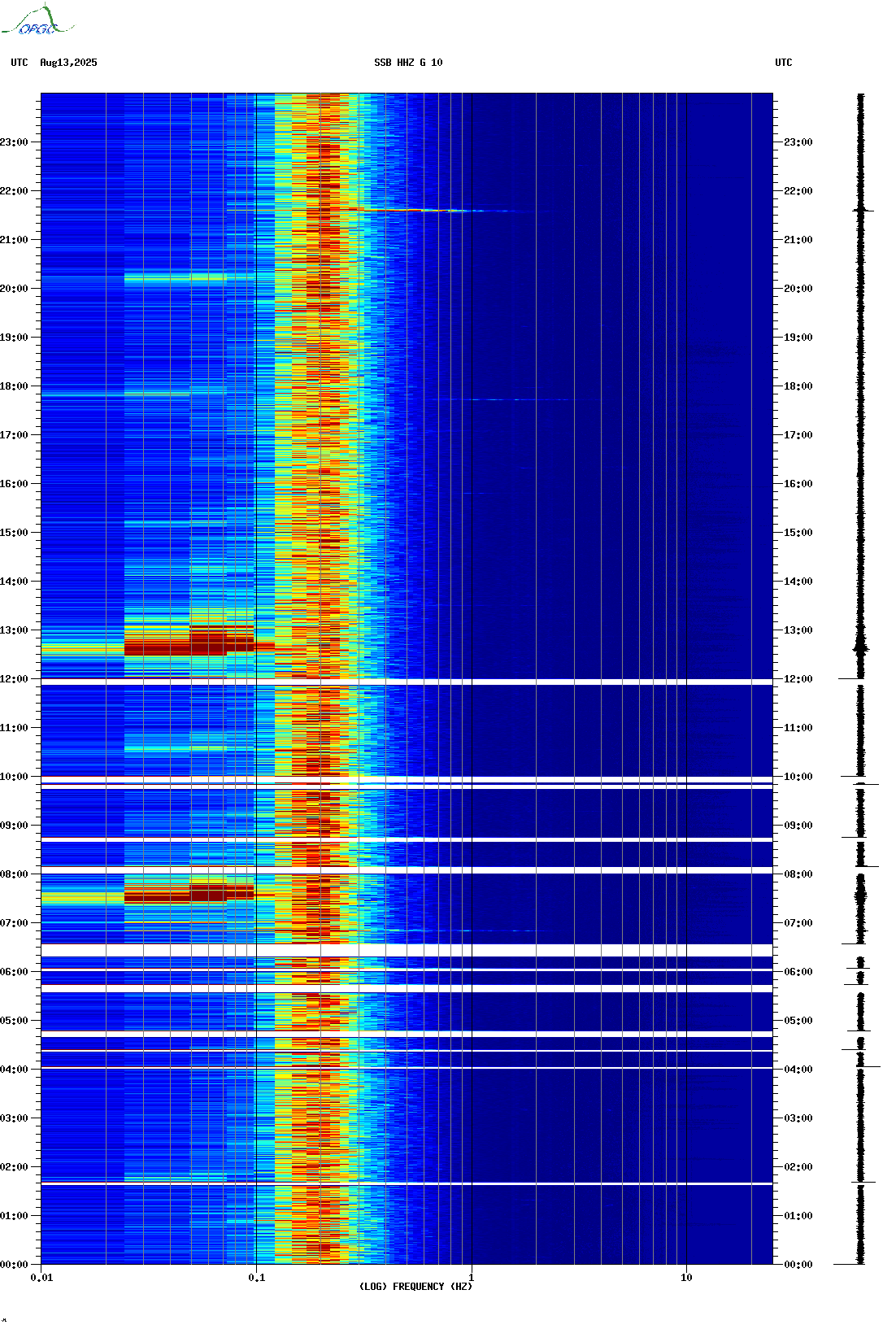Click 20:00 on the right time axis

pos(798,289)
